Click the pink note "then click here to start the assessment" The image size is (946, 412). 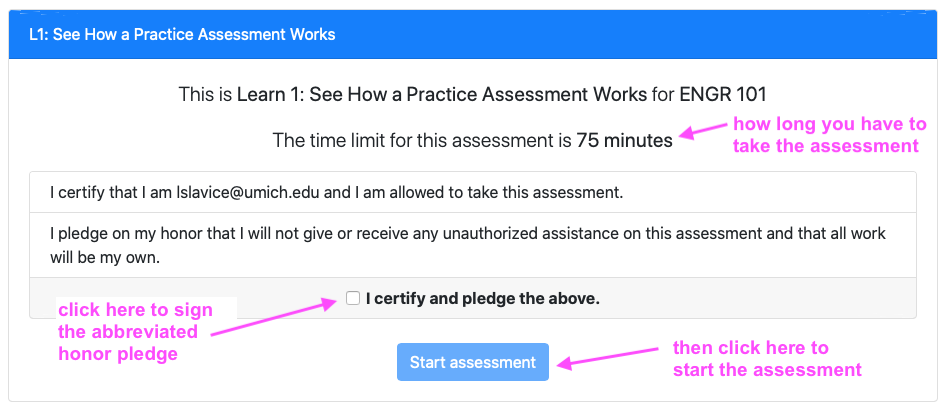click(767, 358)
